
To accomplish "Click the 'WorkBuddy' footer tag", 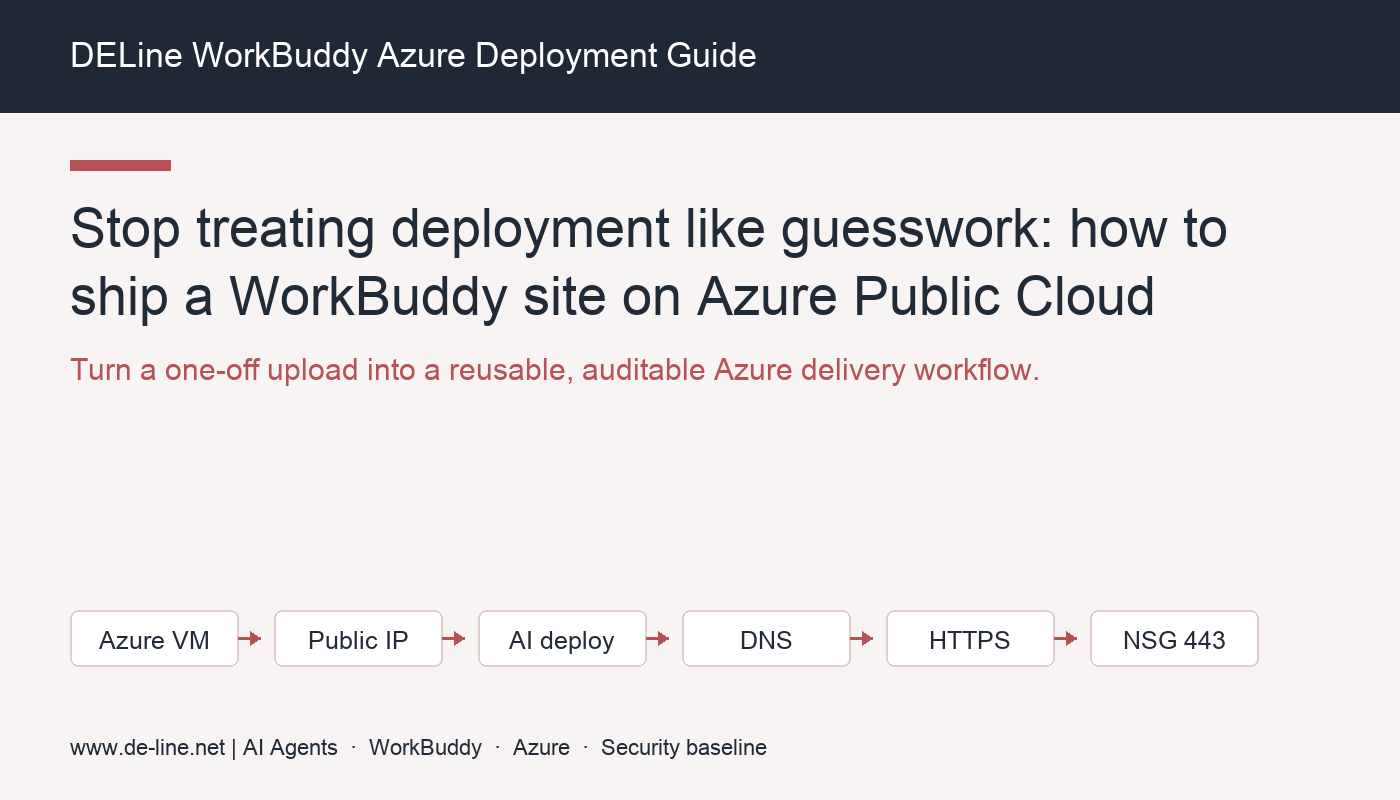I will click(425, 748).
